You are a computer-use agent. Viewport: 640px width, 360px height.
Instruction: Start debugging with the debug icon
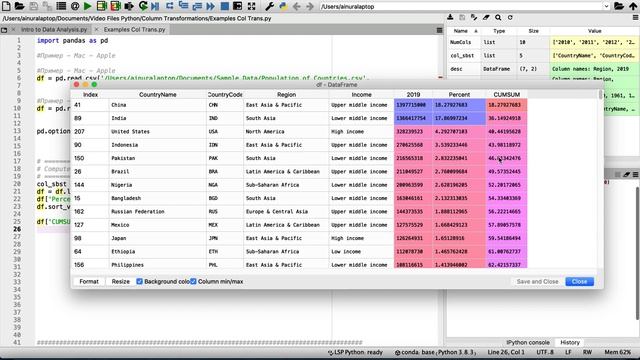(x=155, y=6)
